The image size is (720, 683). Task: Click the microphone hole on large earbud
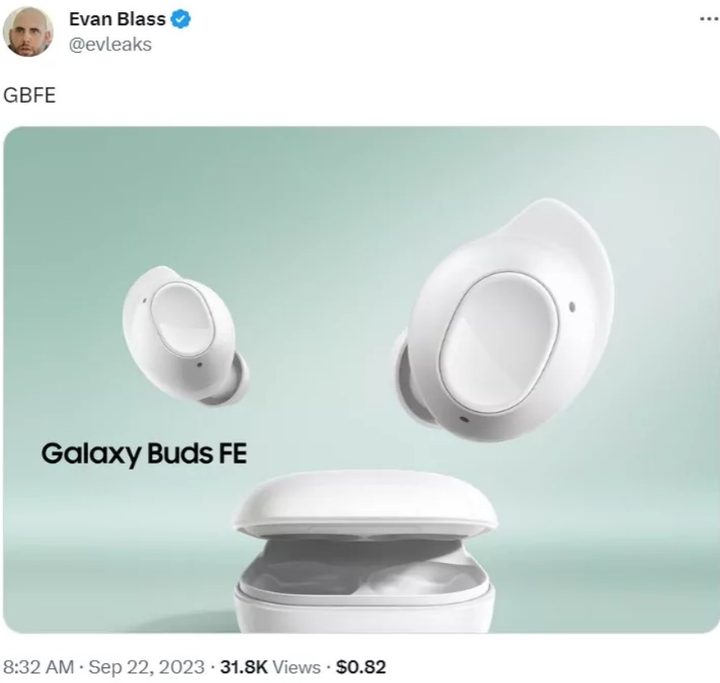tap(572, 306)
